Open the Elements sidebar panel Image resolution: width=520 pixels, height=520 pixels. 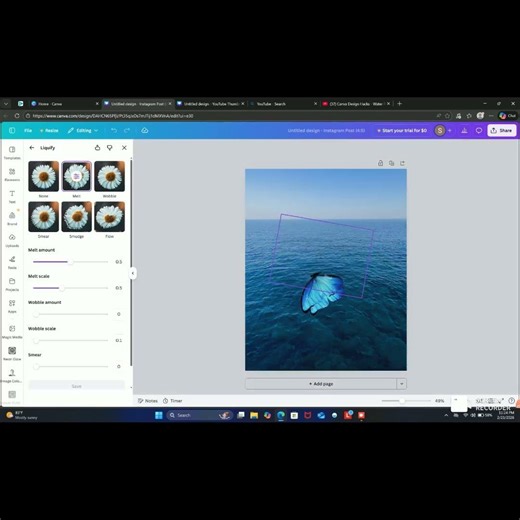12,174
